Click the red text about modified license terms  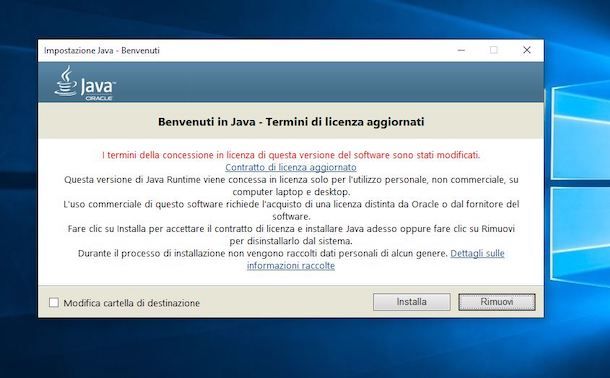click(291, 155)
